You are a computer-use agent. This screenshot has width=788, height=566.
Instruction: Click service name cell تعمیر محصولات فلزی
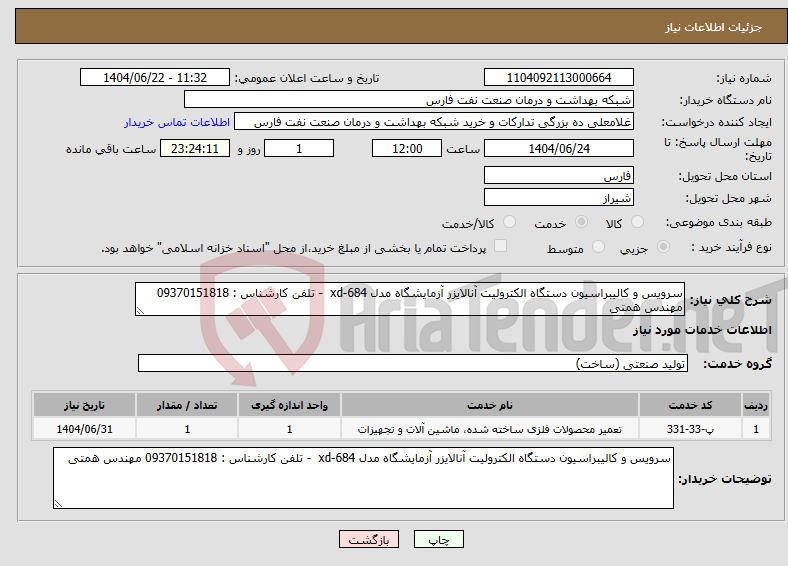pyautogui.click(x=489, y=429)
